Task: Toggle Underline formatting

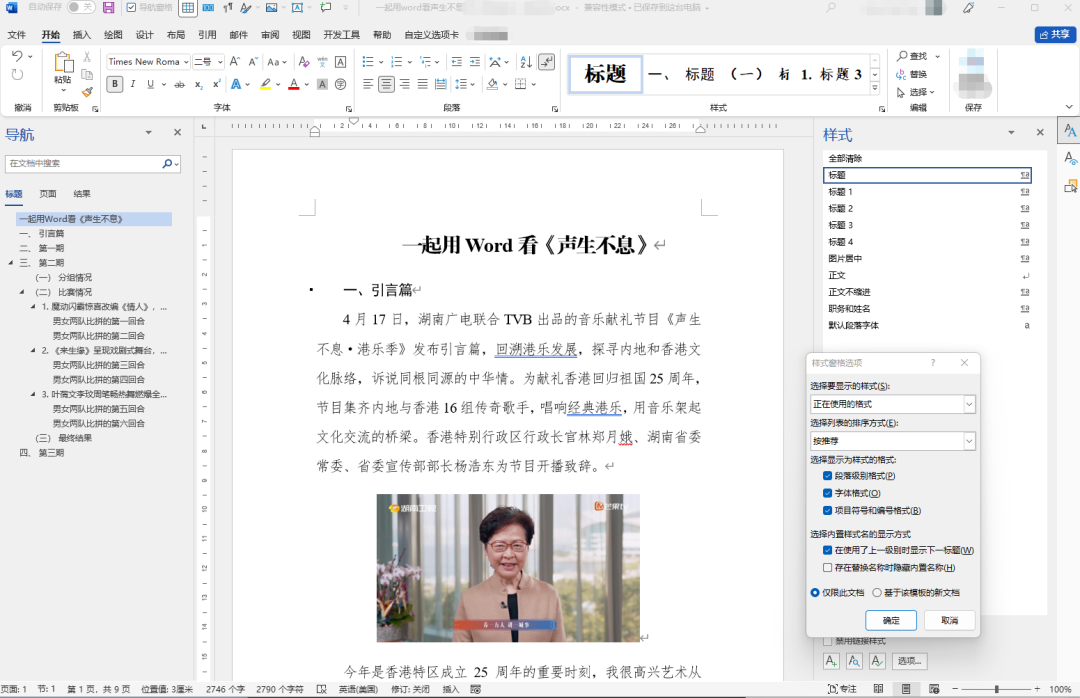Action: [150, 84]
